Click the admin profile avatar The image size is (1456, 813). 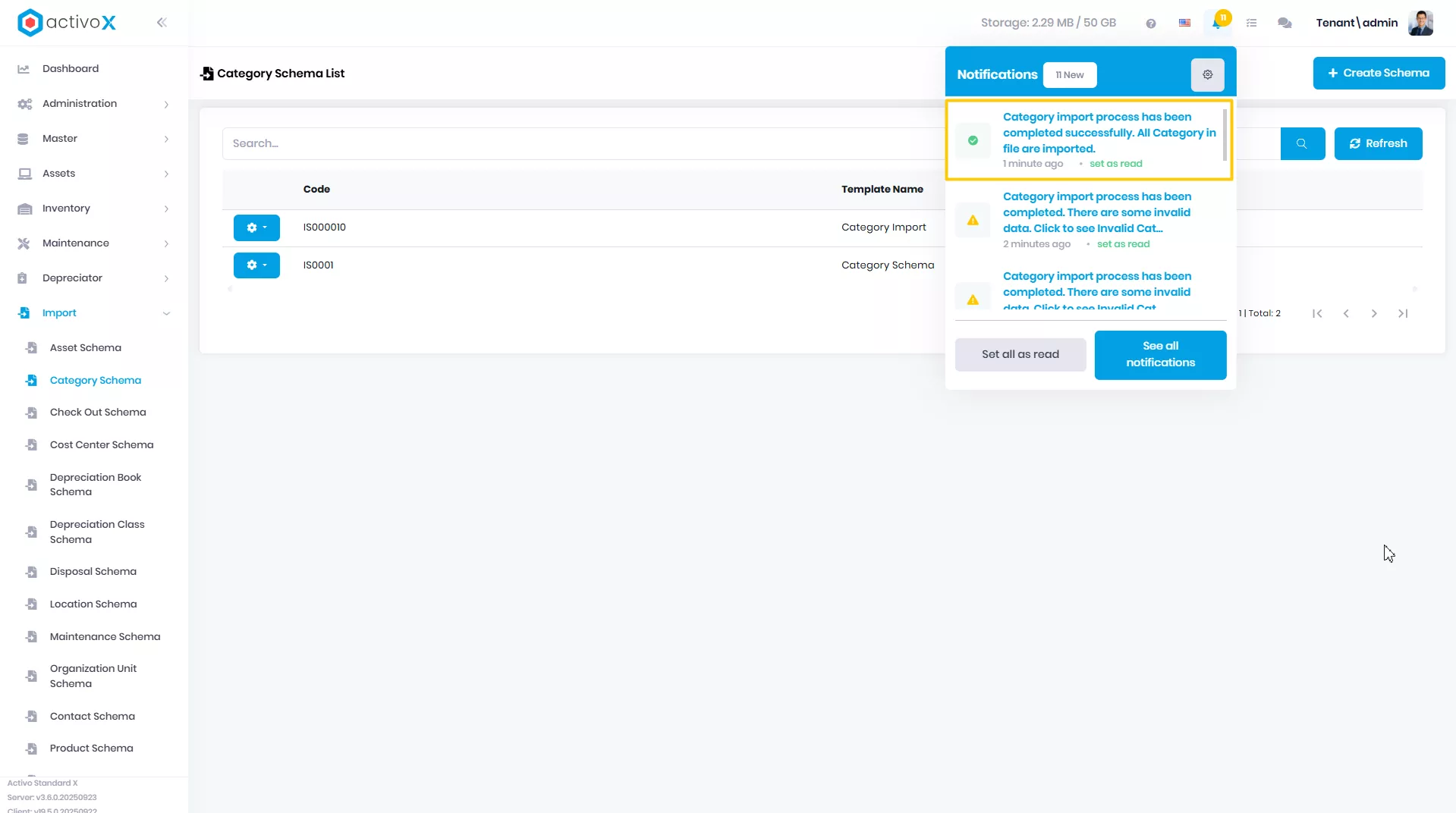[x=1420, y=23]
